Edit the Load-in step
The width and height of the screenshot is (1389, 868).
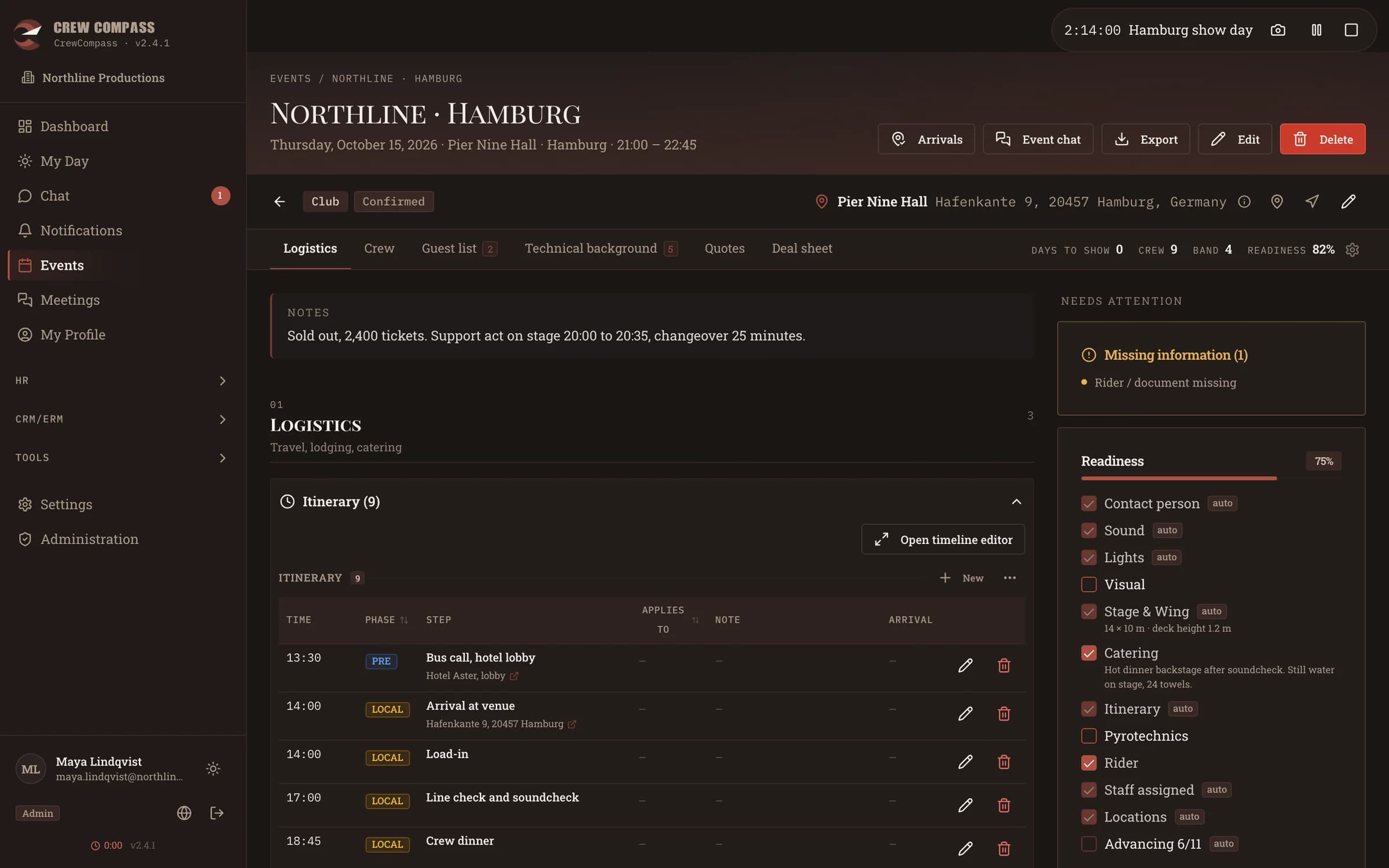[965, 762]
